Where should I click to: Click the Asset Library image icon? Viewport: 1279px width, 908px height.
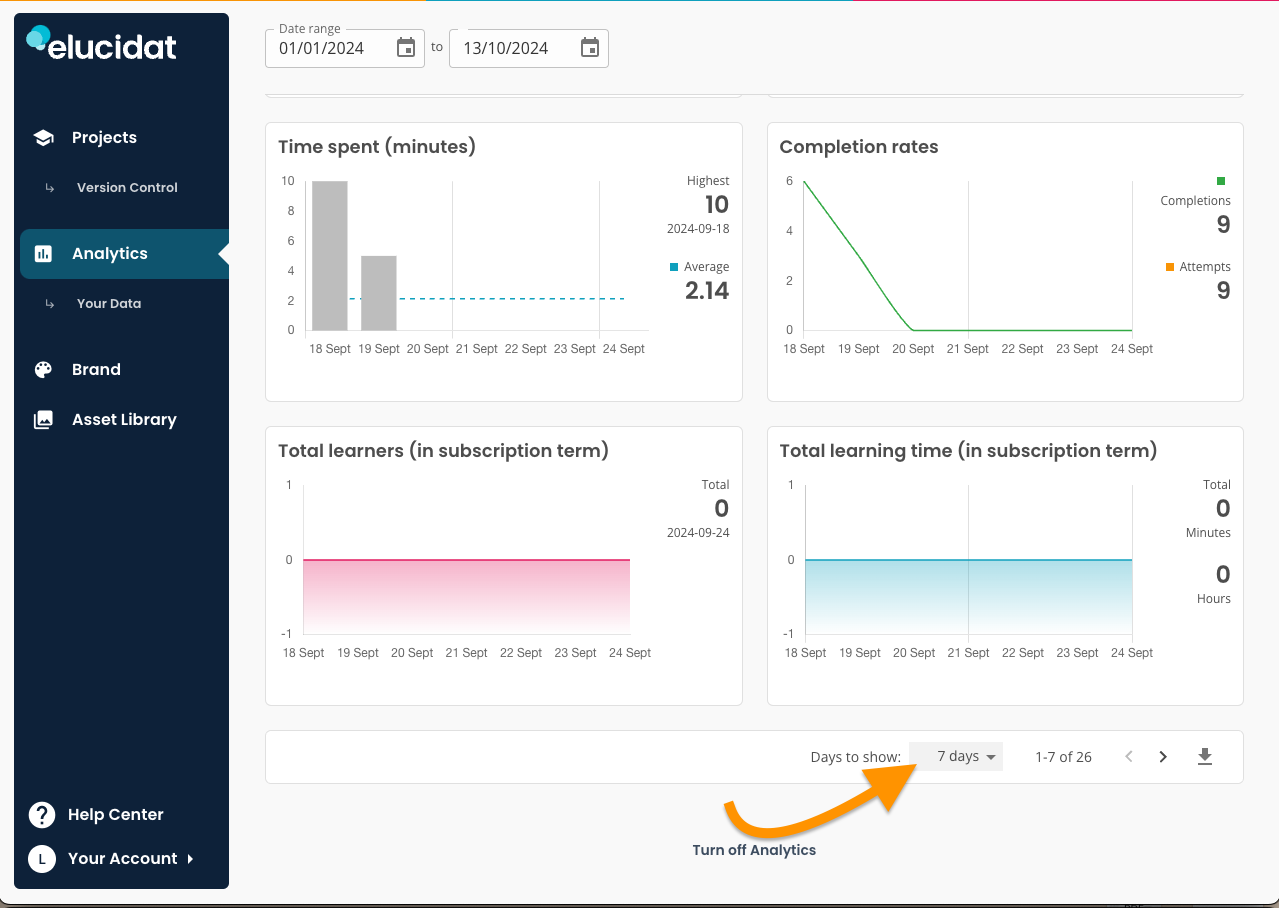point(43,420)
